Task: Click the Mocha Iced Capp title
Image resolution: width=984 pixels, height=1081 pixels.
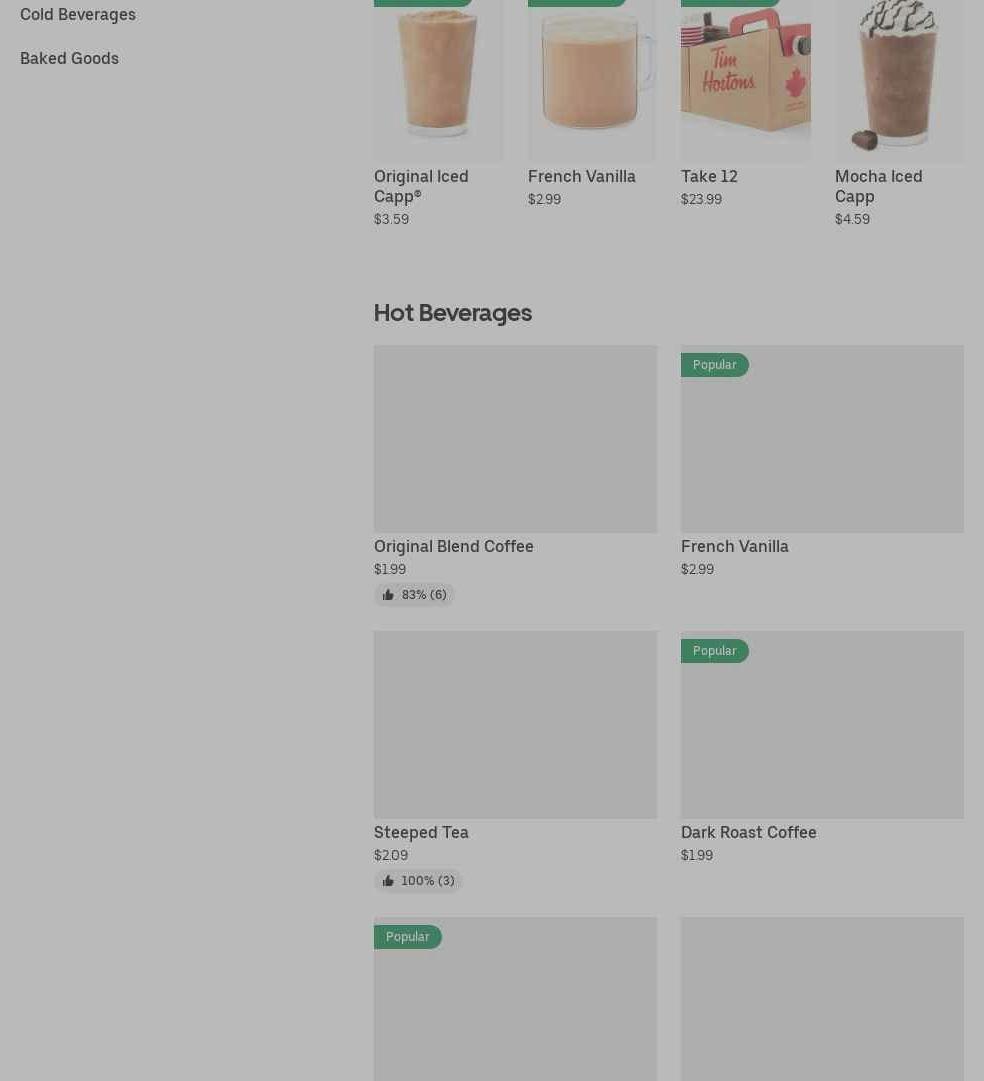Action: (878, 186)
